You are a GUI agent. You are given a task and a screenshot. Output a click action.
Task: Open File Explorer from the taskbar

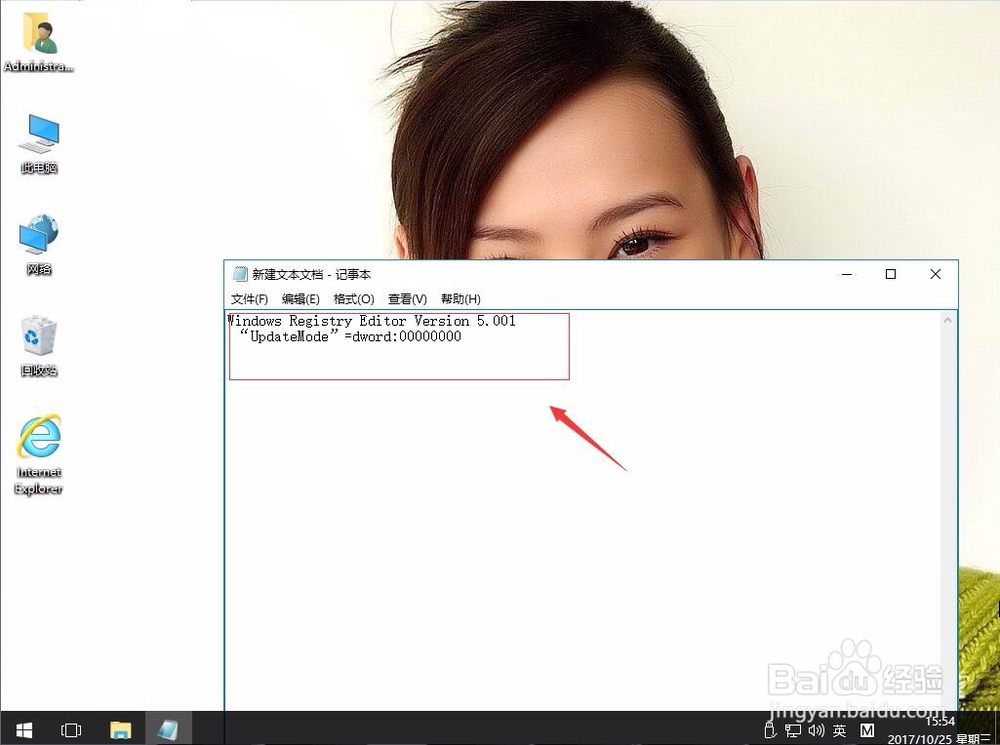tap(120, 730)
